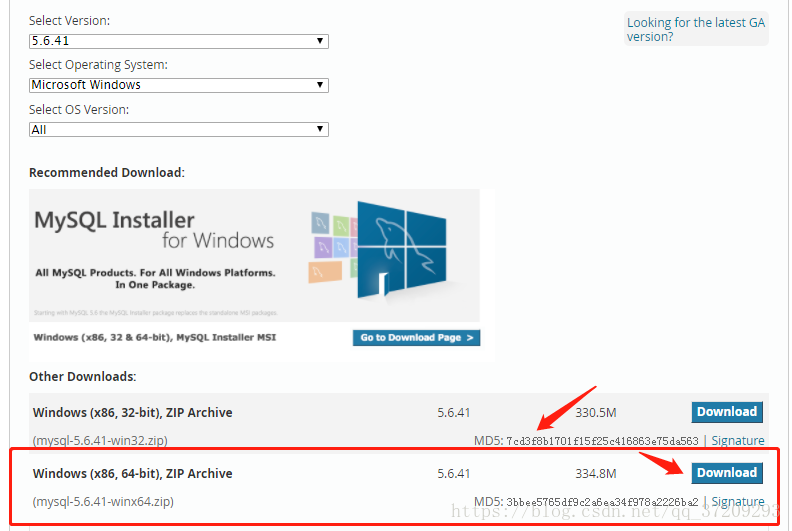Click the "Recommended Download:" heading
The width and height of the screenshot is (792, 531).
tap(107, 173)
